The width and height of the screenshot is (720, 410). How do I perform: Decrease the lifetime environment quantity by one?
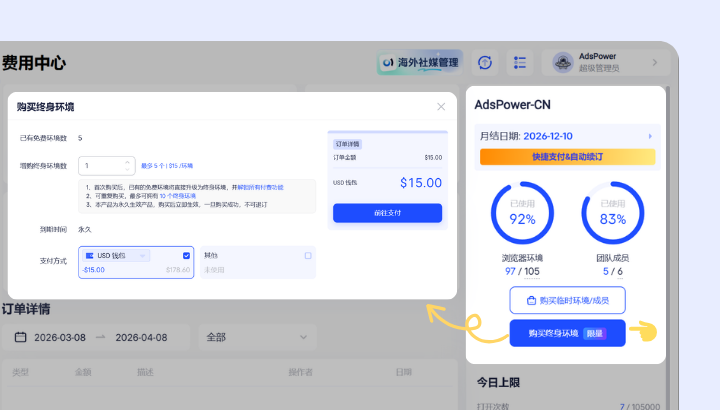[x=127, y=169]
